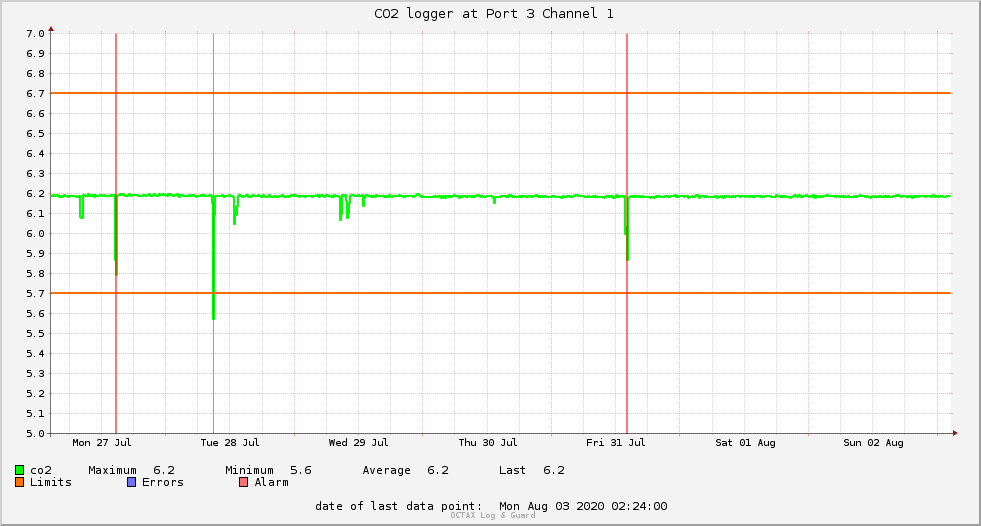Click 'Minimum 5.6' statistic

coord(268,470)
